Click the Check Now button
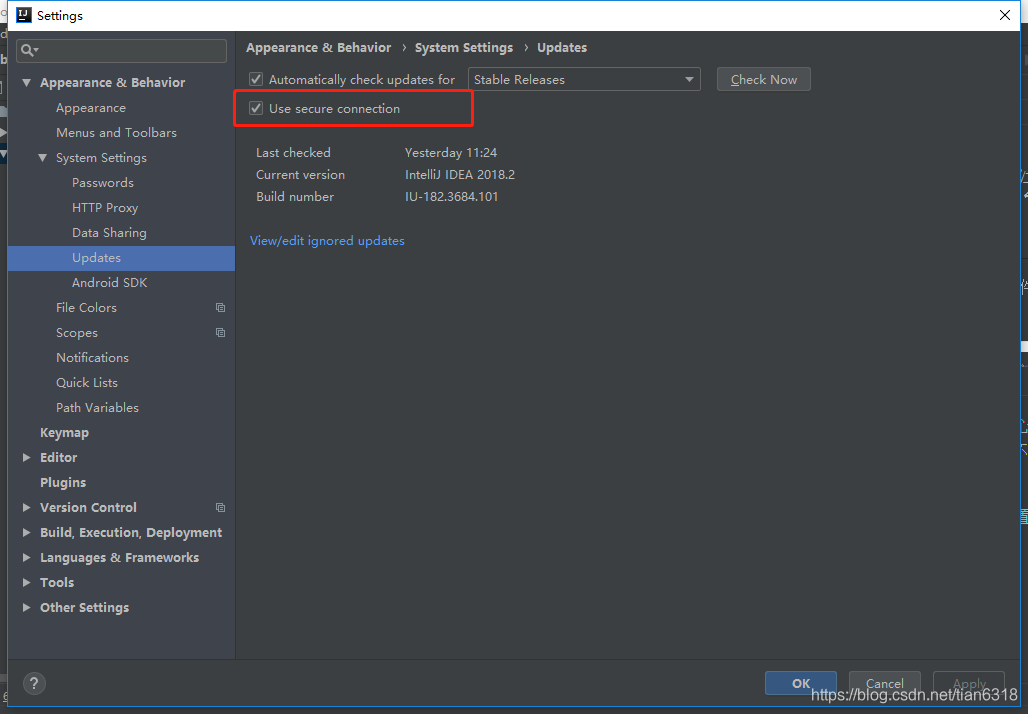This screenshot has width=1028, height=714. point(763,79)
